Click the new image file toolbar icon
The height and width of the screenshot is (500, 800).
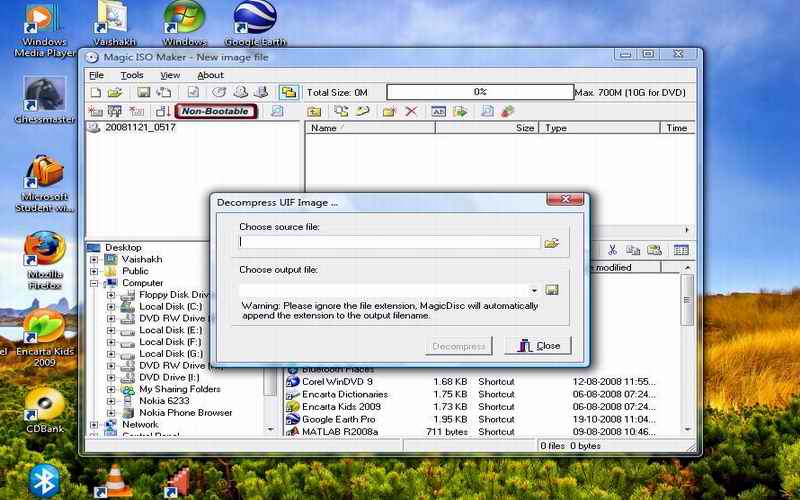(94, 92)
